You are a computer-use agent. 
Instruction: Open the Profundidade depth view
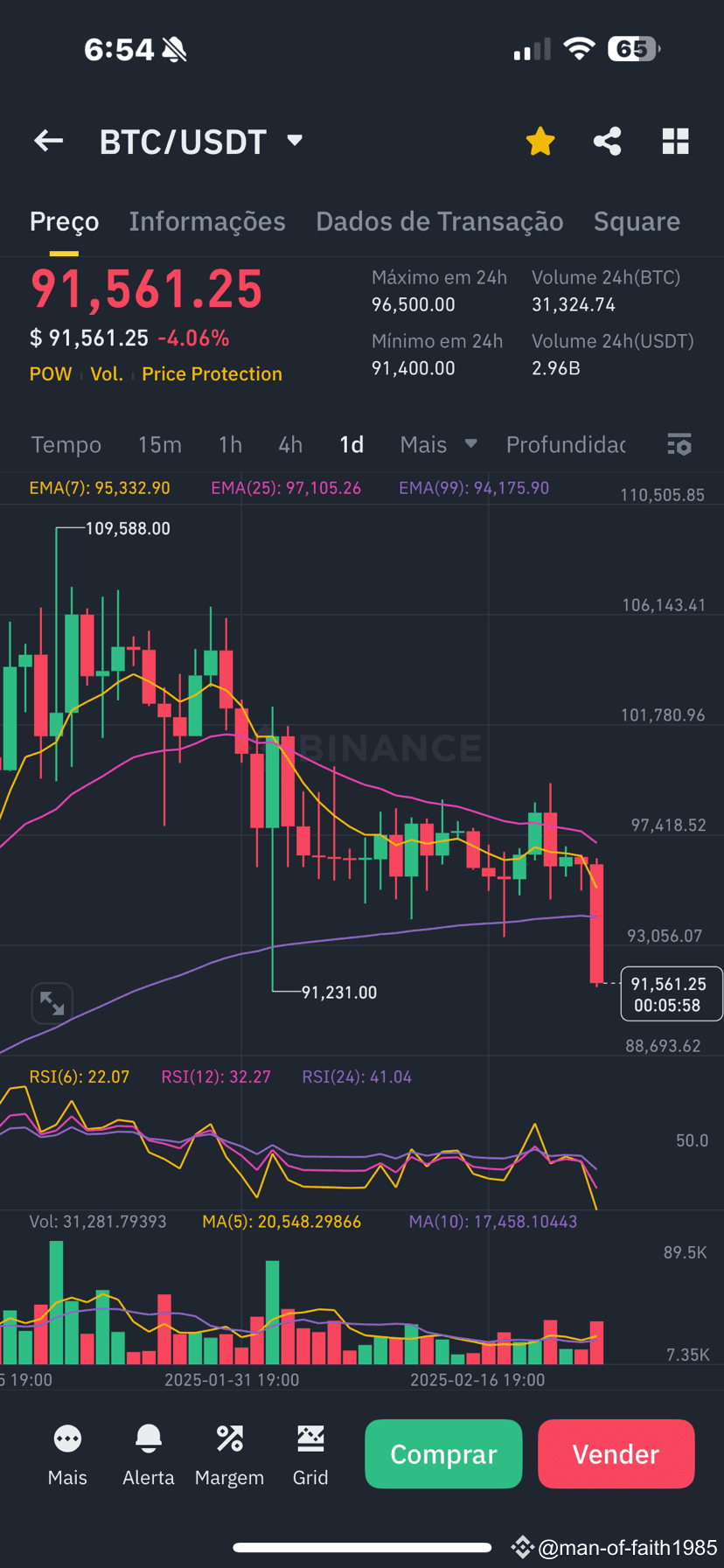pyautogui.click(x=566, y=445)
